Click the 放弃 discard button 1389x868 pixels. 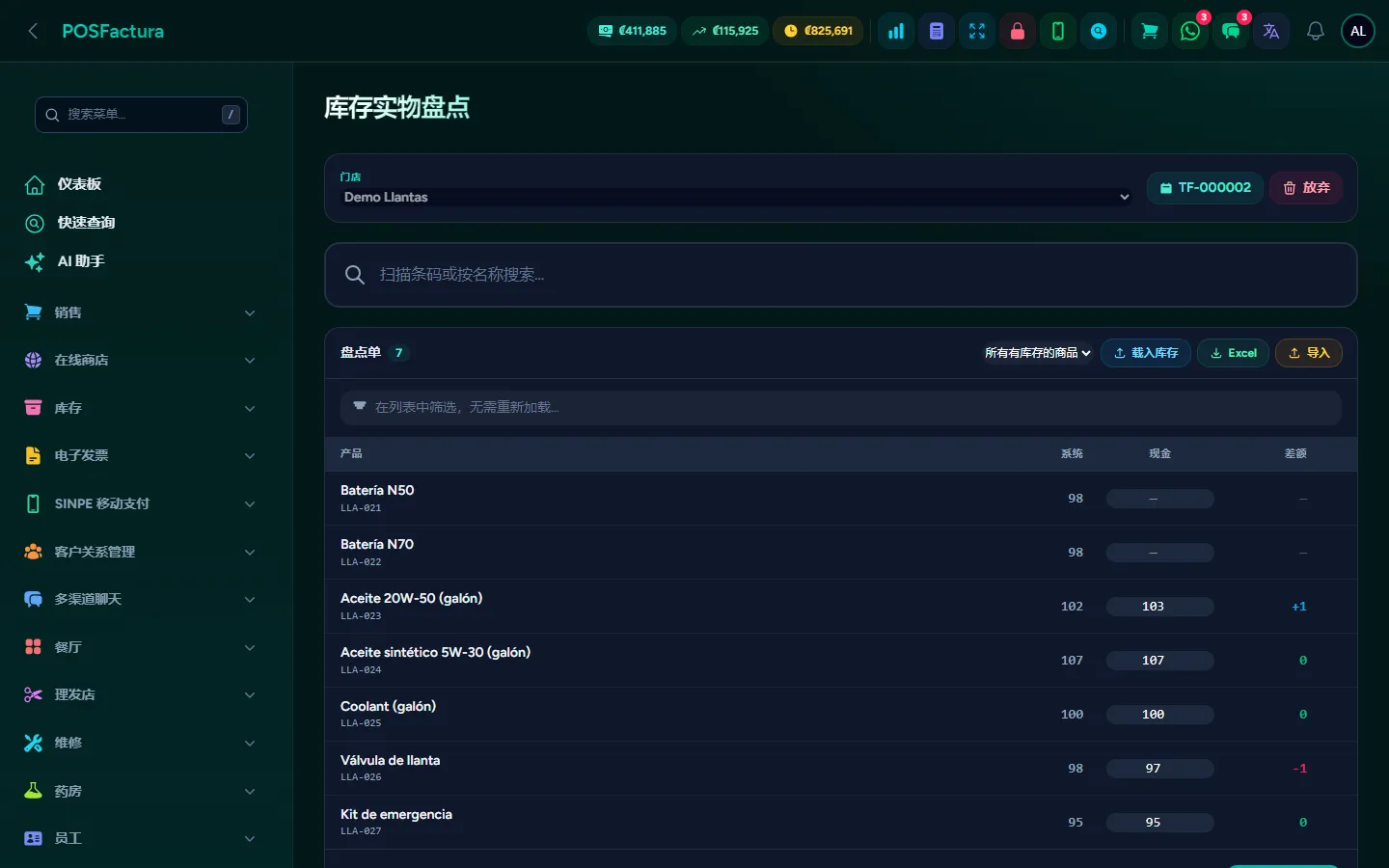click(x=1306, y=188)
